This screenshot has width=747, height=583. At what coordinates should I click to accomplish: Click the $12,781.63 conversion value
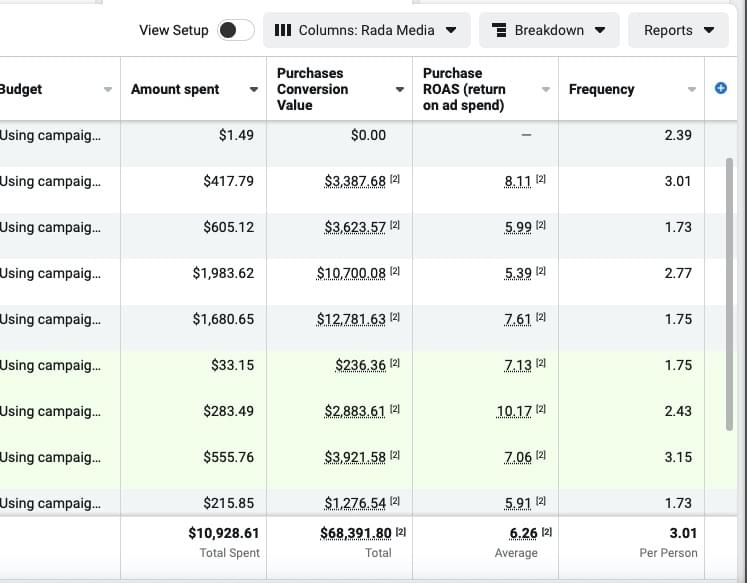tap(351, 319)
